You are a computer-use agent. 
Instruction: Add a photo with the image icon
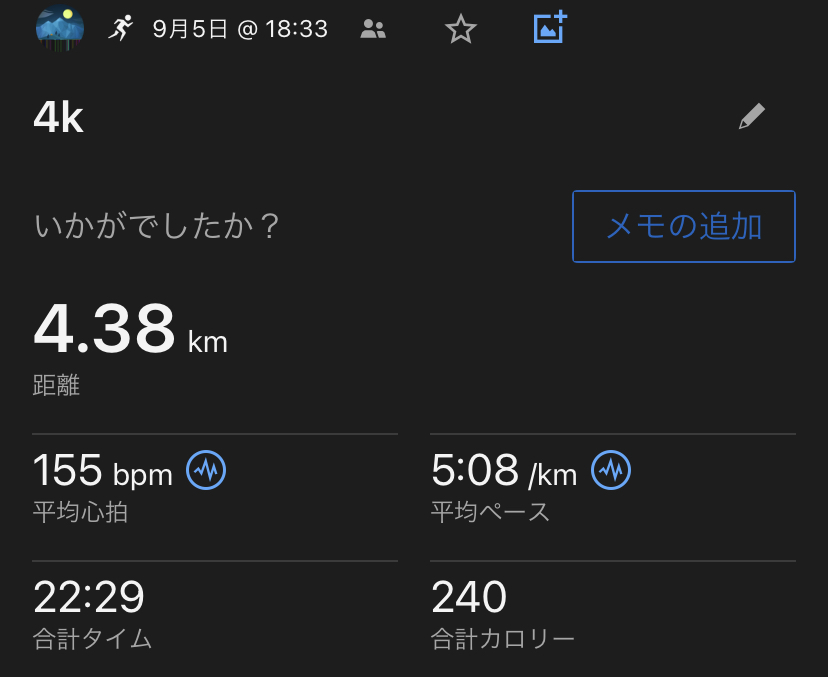pyautogui.click(x=550, y=27)
